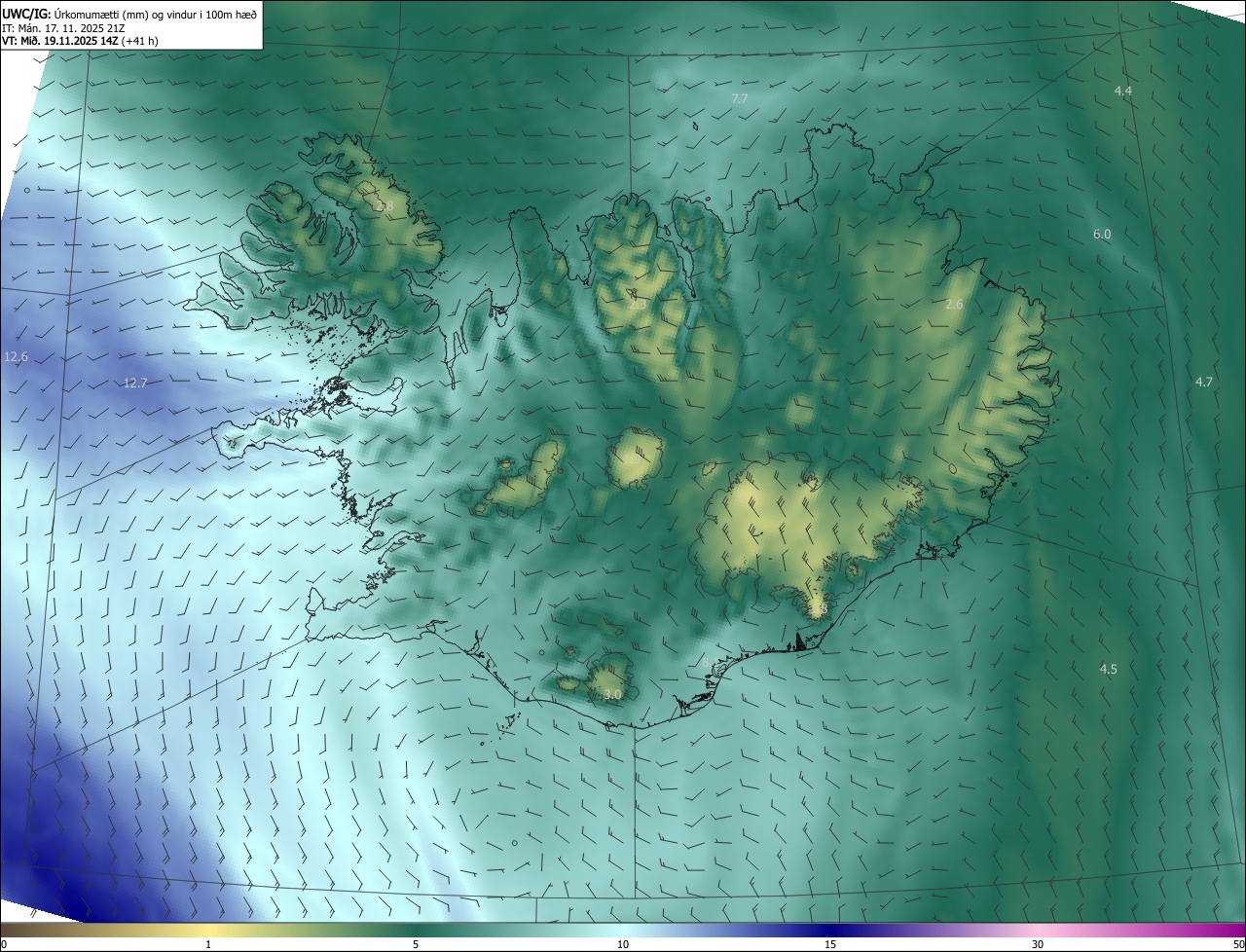1246x952 pixels.
Task: Click the '12.7' value label on map
Action: coord(135,383)
